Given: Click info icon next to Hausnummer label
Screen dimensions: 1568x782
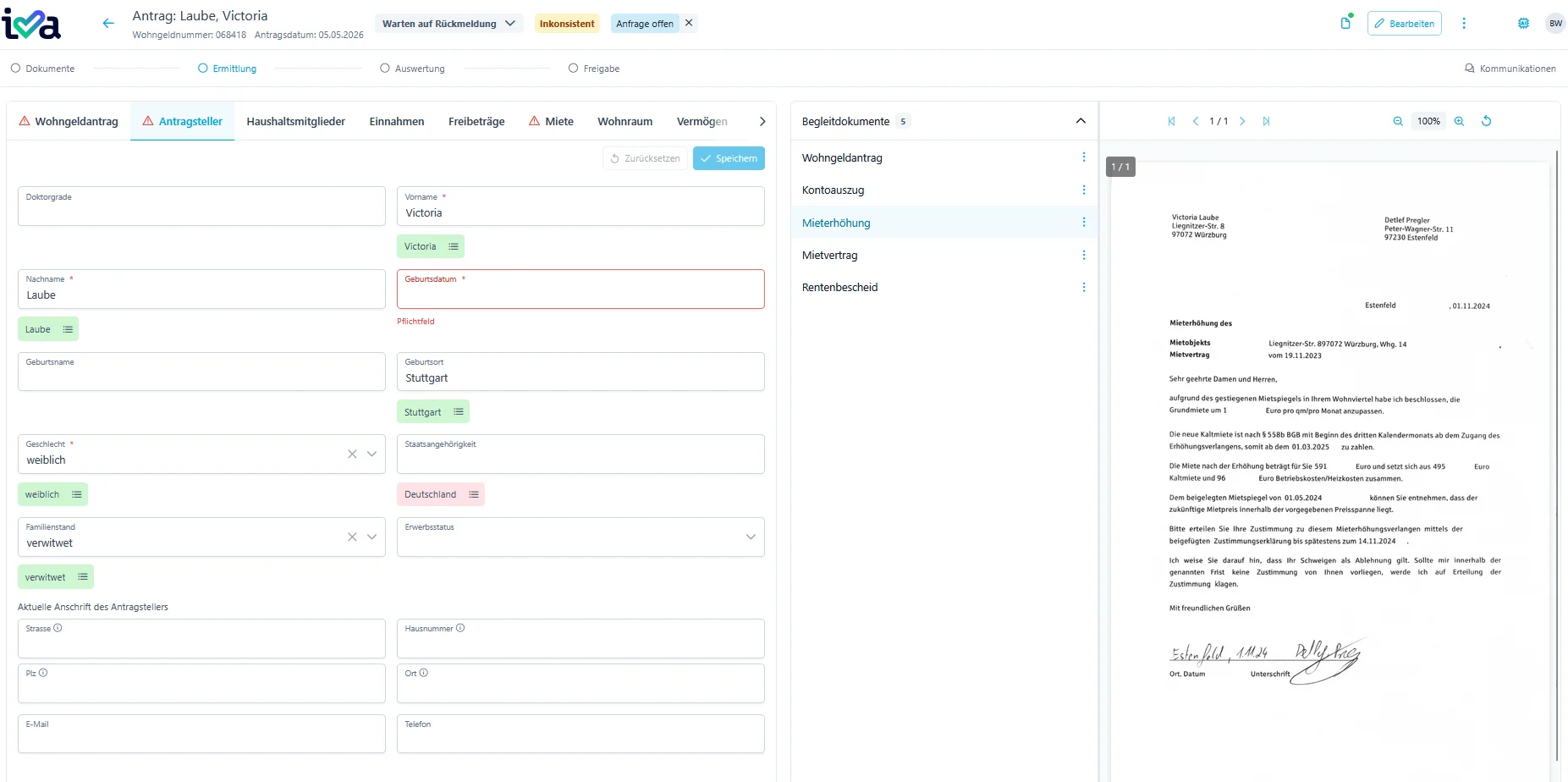Looking at the screenshot, I should click(460, 628).
